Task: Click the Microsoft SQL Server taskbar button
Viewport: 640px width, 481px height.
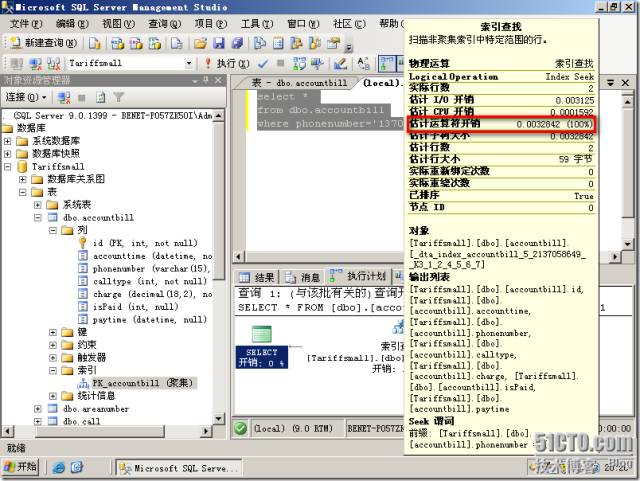Action: pos(179,468)
